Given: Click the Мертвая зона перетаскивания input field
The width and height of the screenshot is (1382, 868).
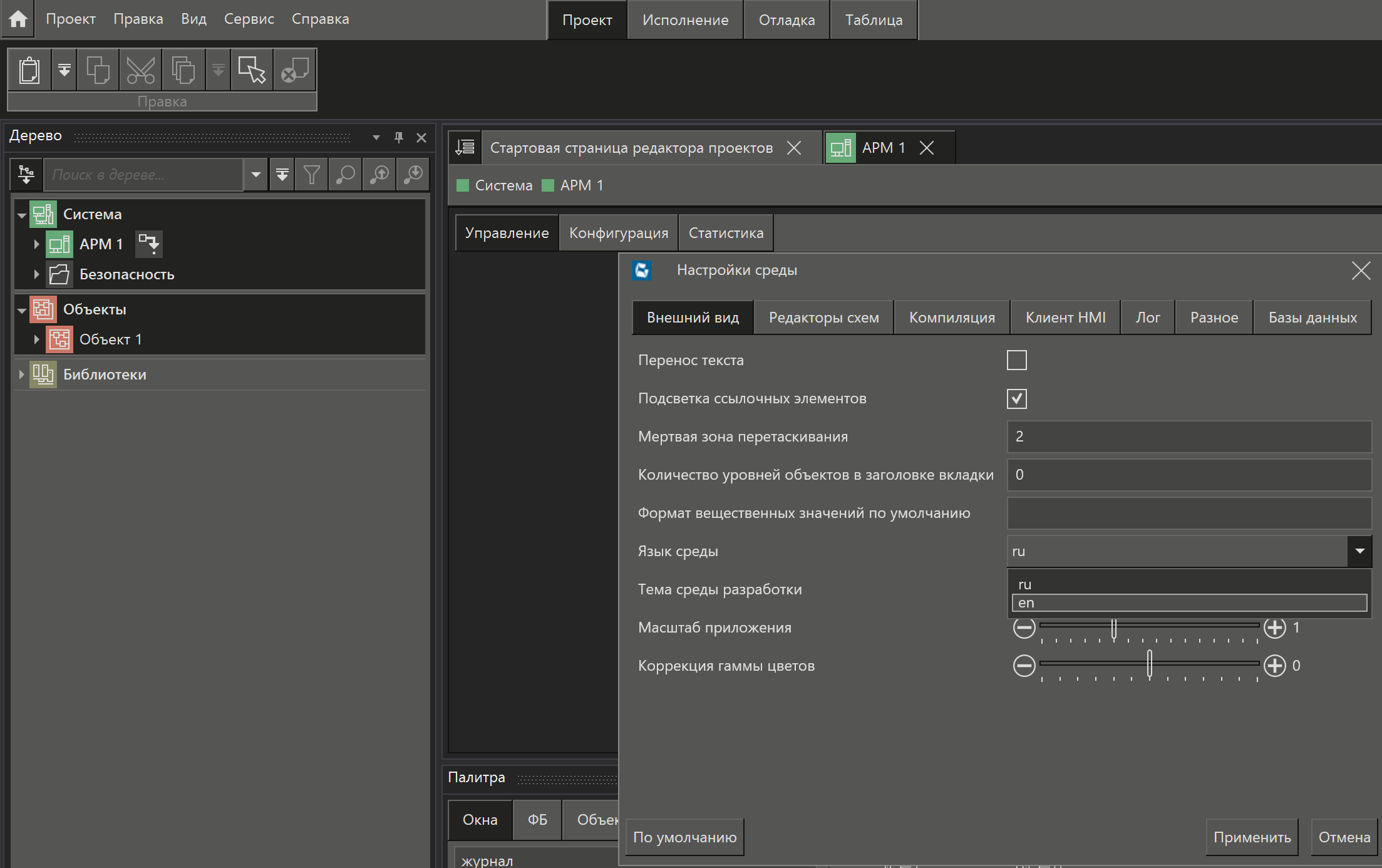Looking at the screenshot, I should tap(1189, 437).
